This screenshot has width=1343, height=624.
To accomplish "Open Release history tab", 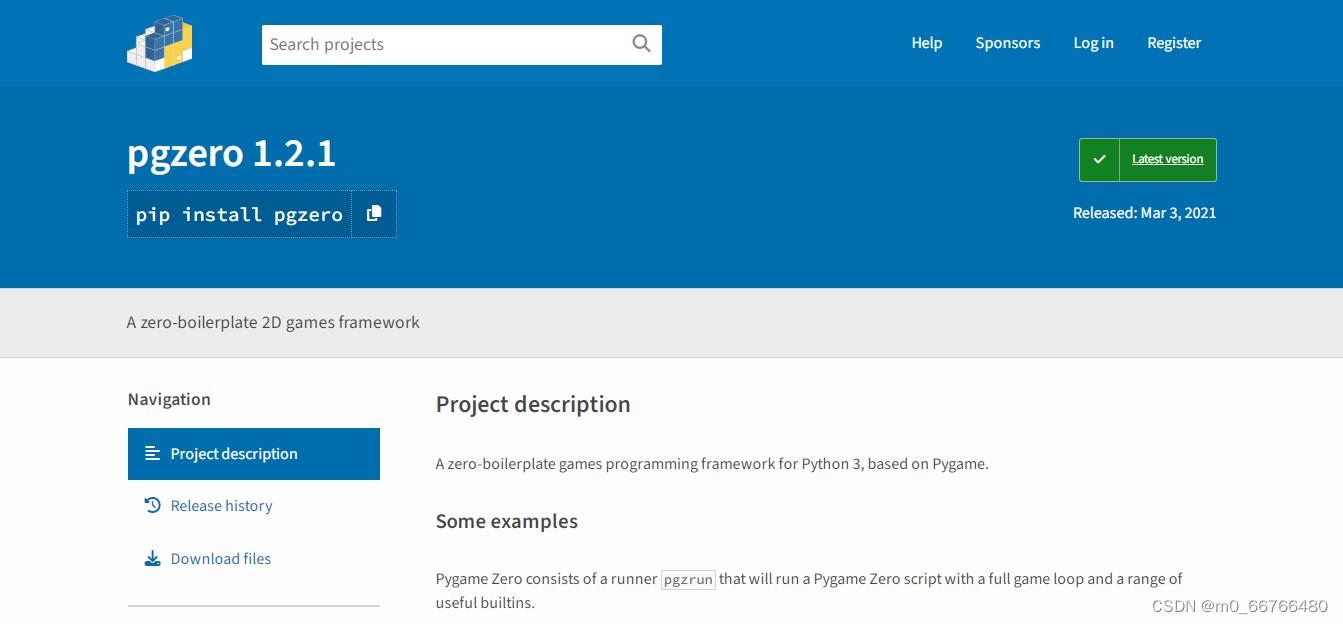I will tap(254, 506).
